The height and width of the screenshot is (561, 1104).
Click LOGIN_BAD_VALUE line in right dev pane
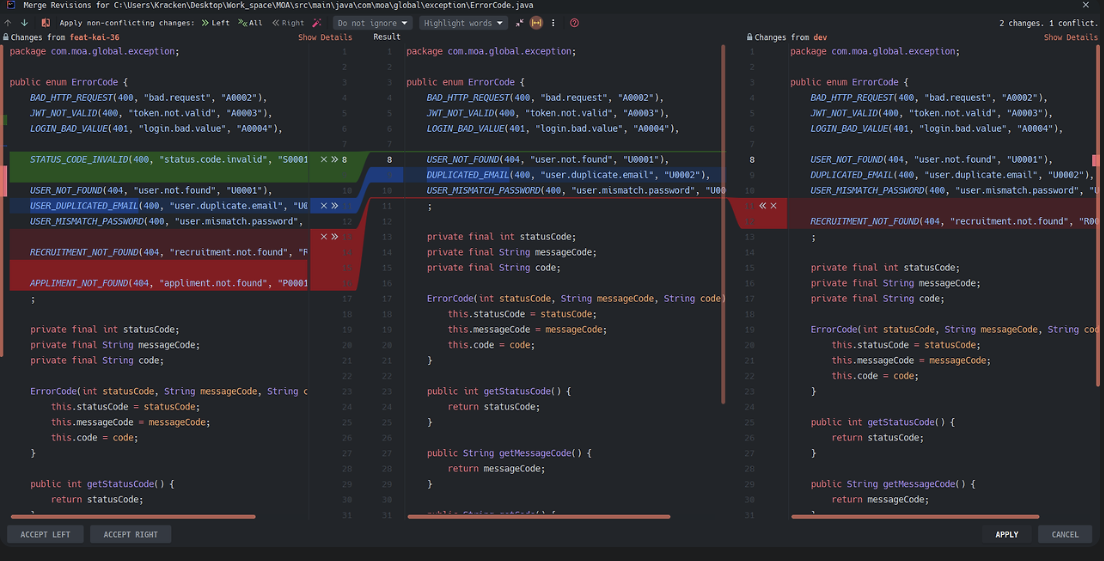pos(936,129)
